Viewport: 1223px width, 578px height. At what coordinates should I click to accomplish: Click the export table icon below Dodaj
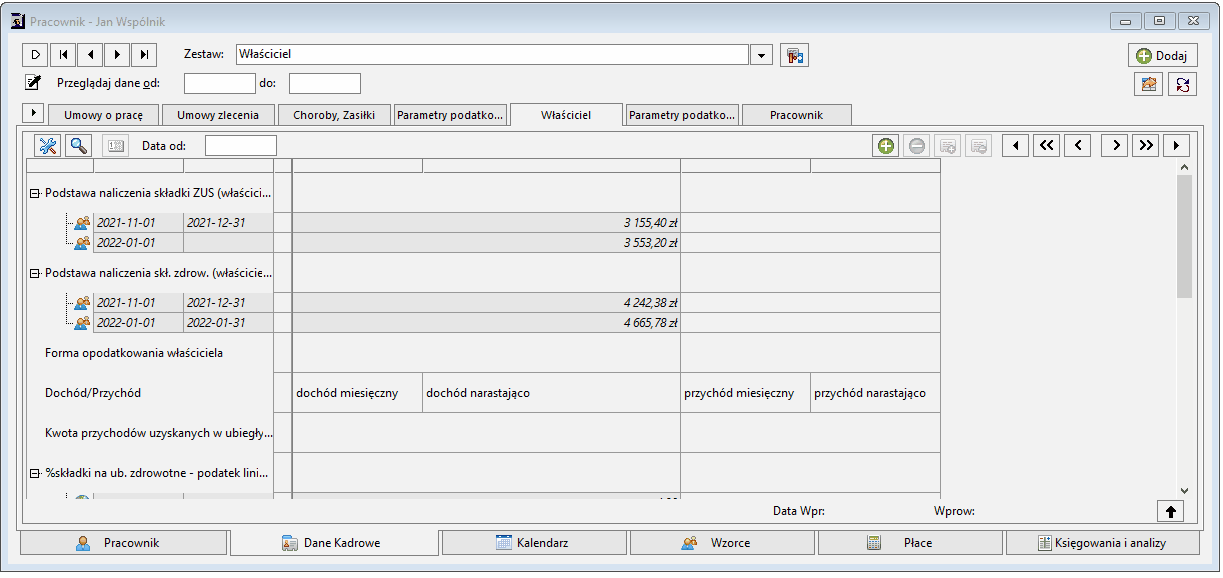pos(1148,85)
